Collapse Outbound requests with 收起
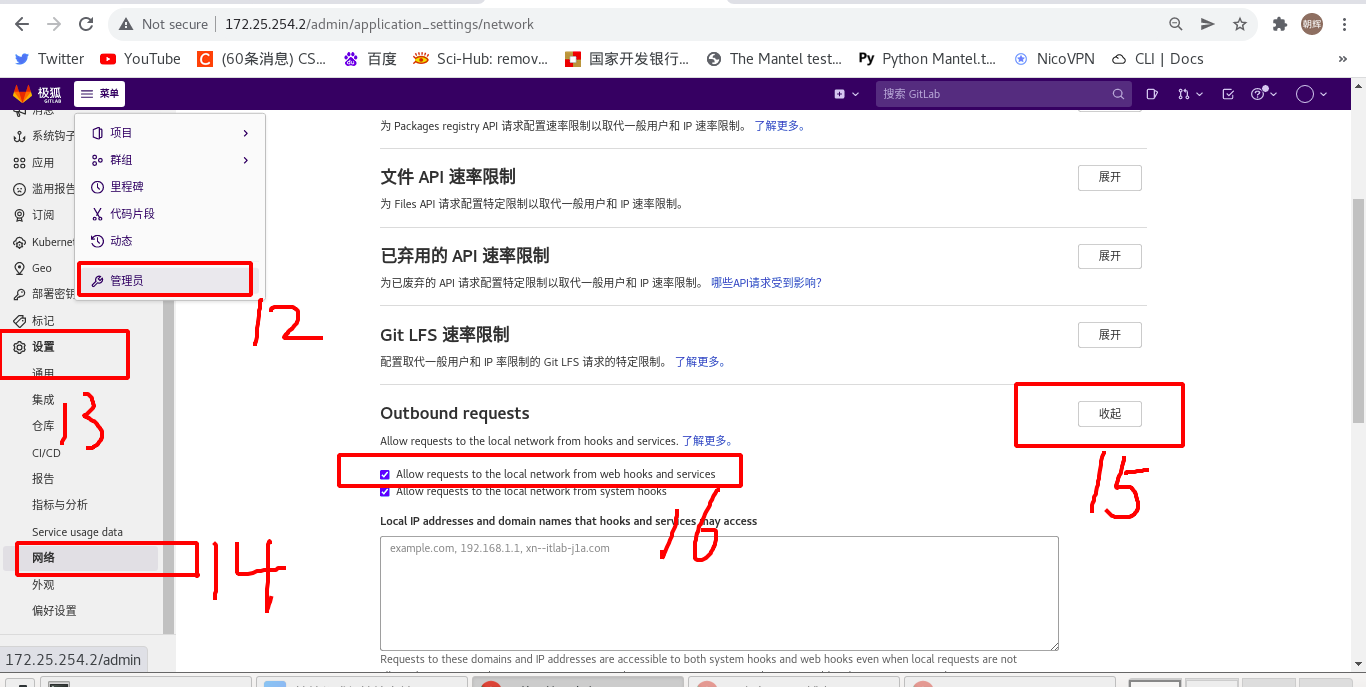1366x687 pixels. (x=1110, y=414)
